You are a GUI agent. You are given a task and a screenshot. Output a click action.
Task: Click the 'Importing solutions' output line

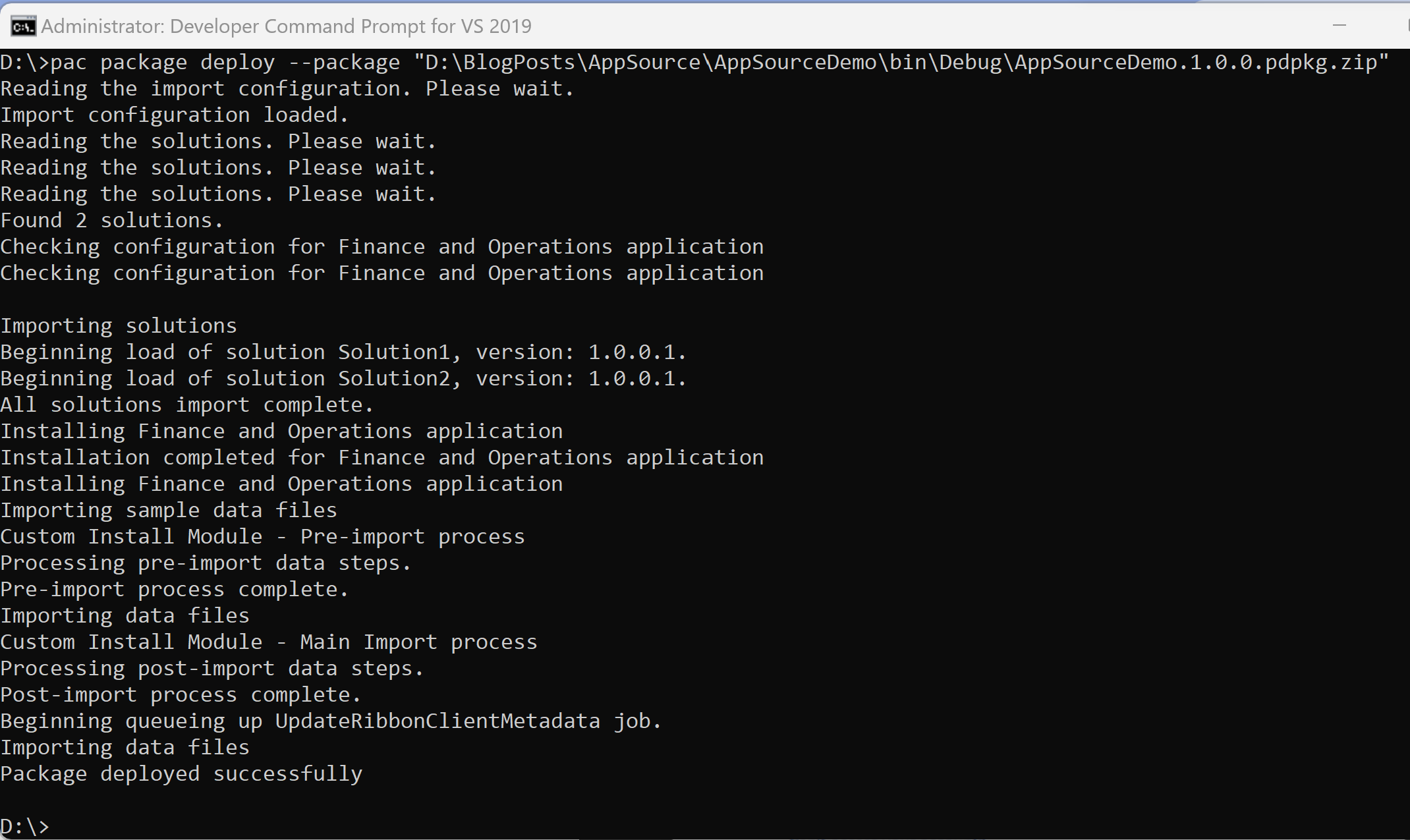coord(119,326)
